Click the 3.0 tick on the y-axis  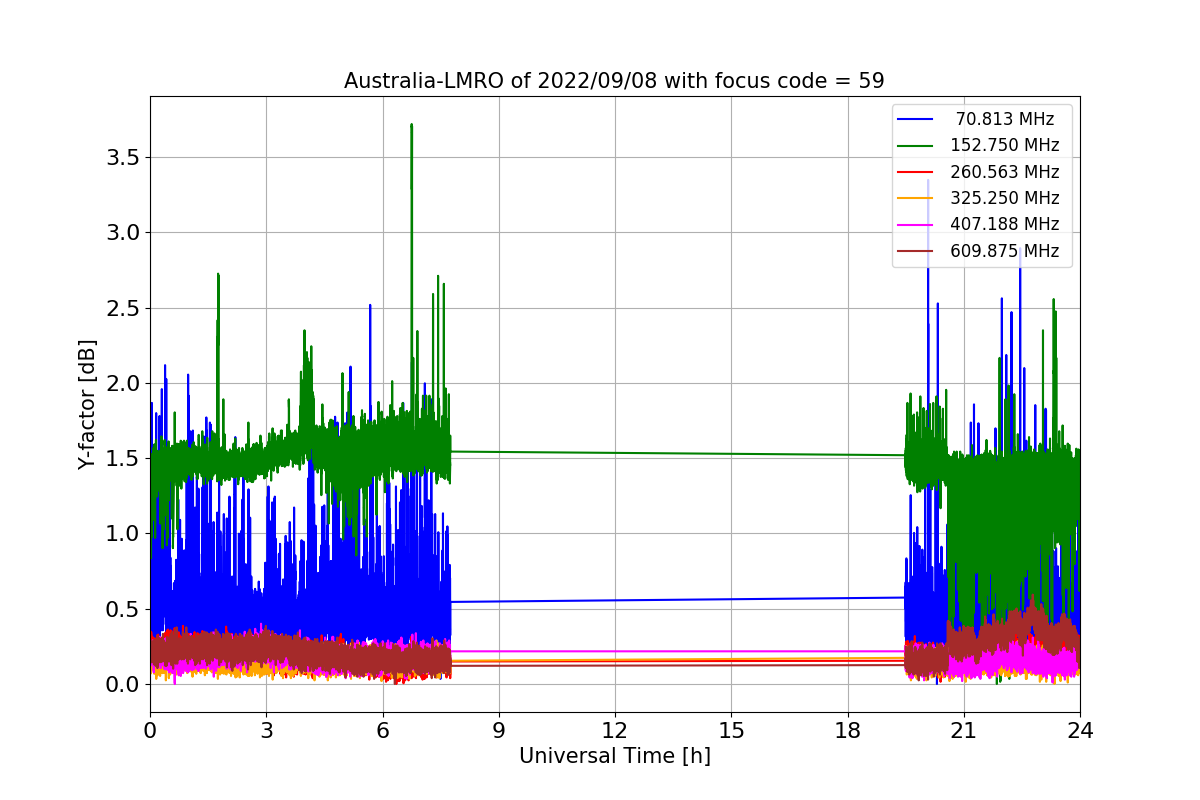coord(123,232)
